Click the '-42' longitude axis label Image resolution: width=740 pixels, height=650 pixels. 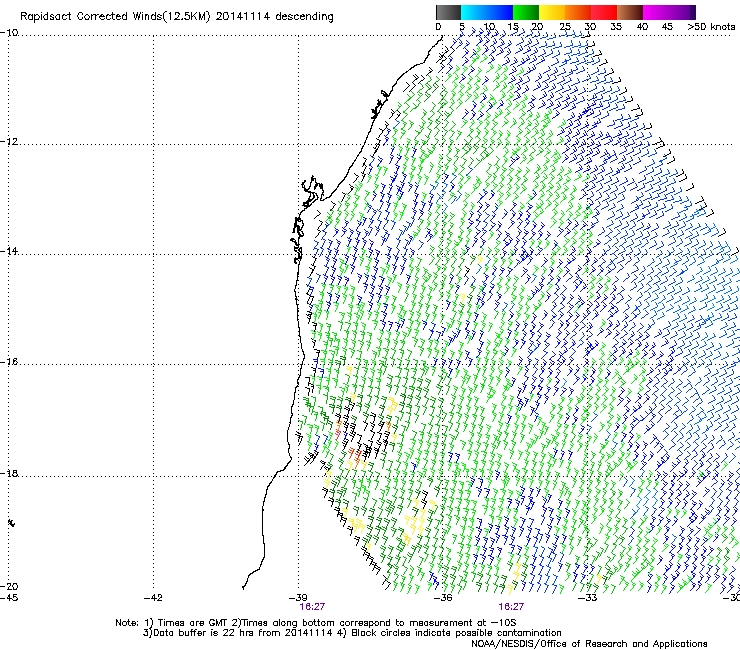[x=153, y=598]
